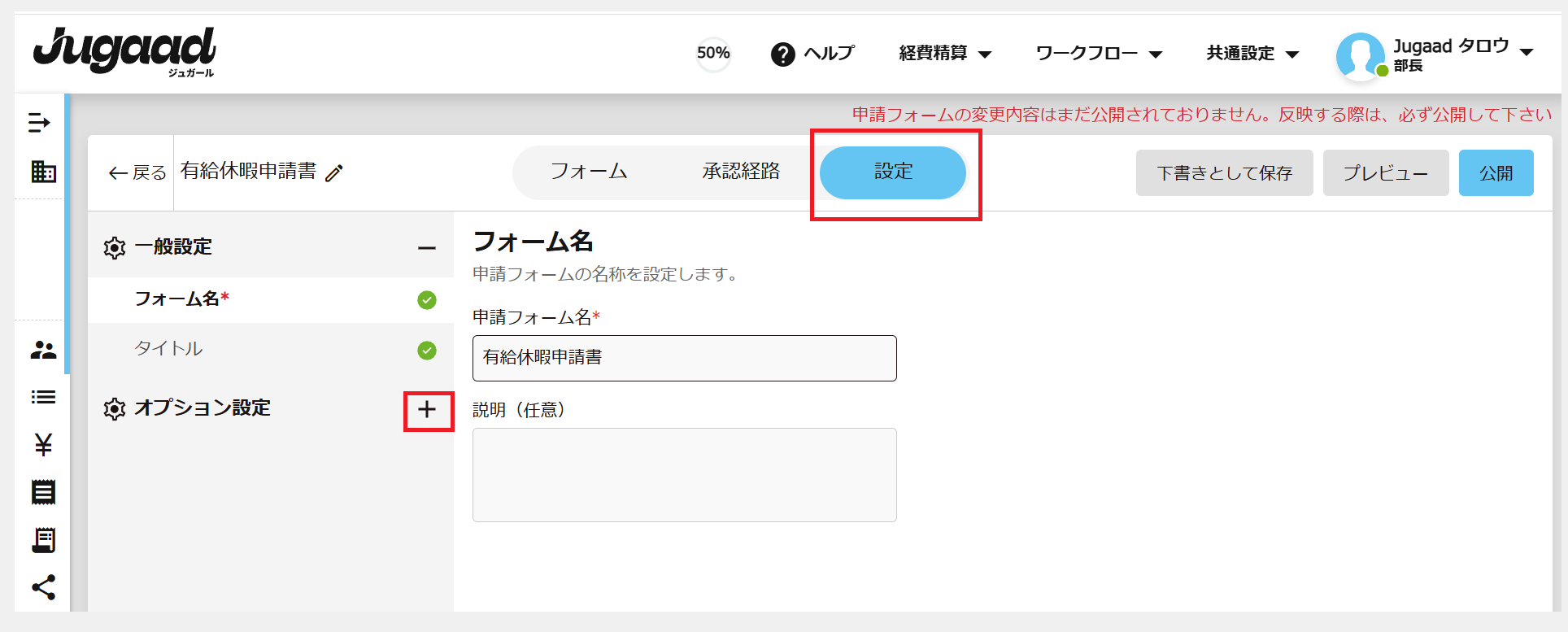Open the receipt document icon in sidebar

pos(43,492)
